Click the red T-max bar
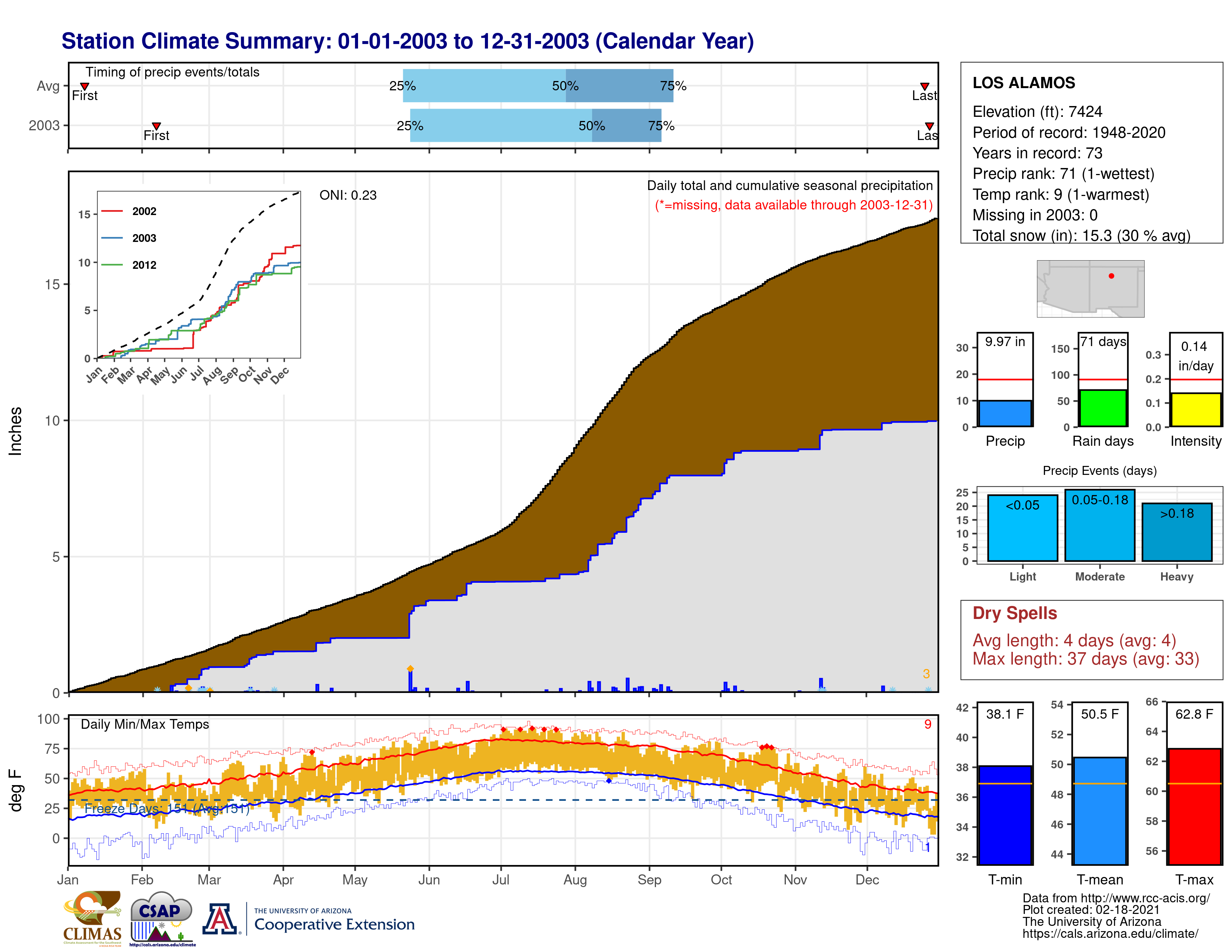1232x952 pixels. click(1194, 806)
